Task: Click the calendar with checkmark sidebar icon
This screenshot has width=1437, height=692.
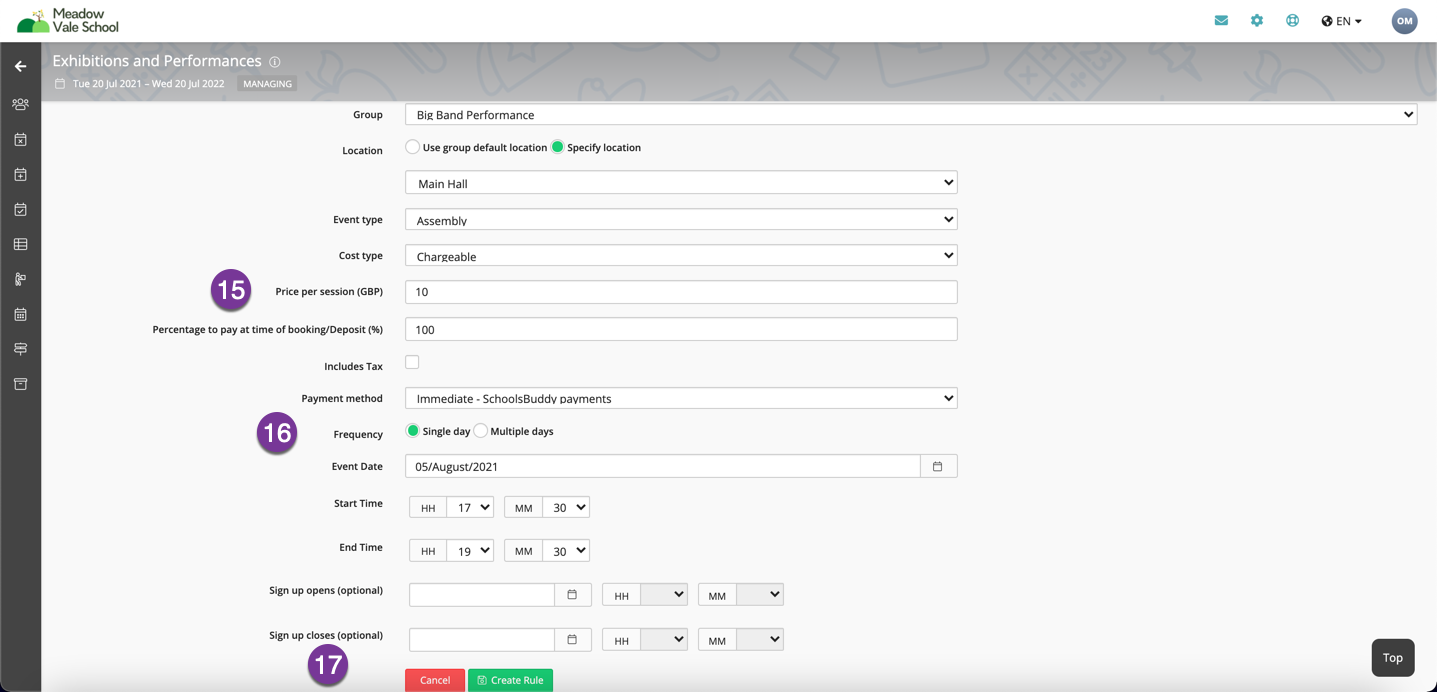Action: (20, 209)
